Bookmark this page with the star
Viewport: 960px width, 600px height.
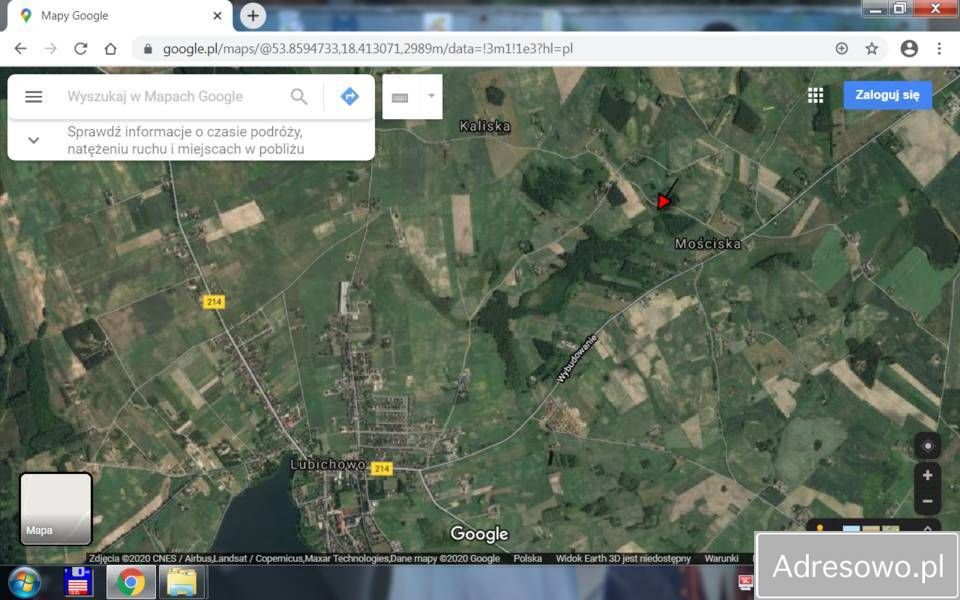872,48
